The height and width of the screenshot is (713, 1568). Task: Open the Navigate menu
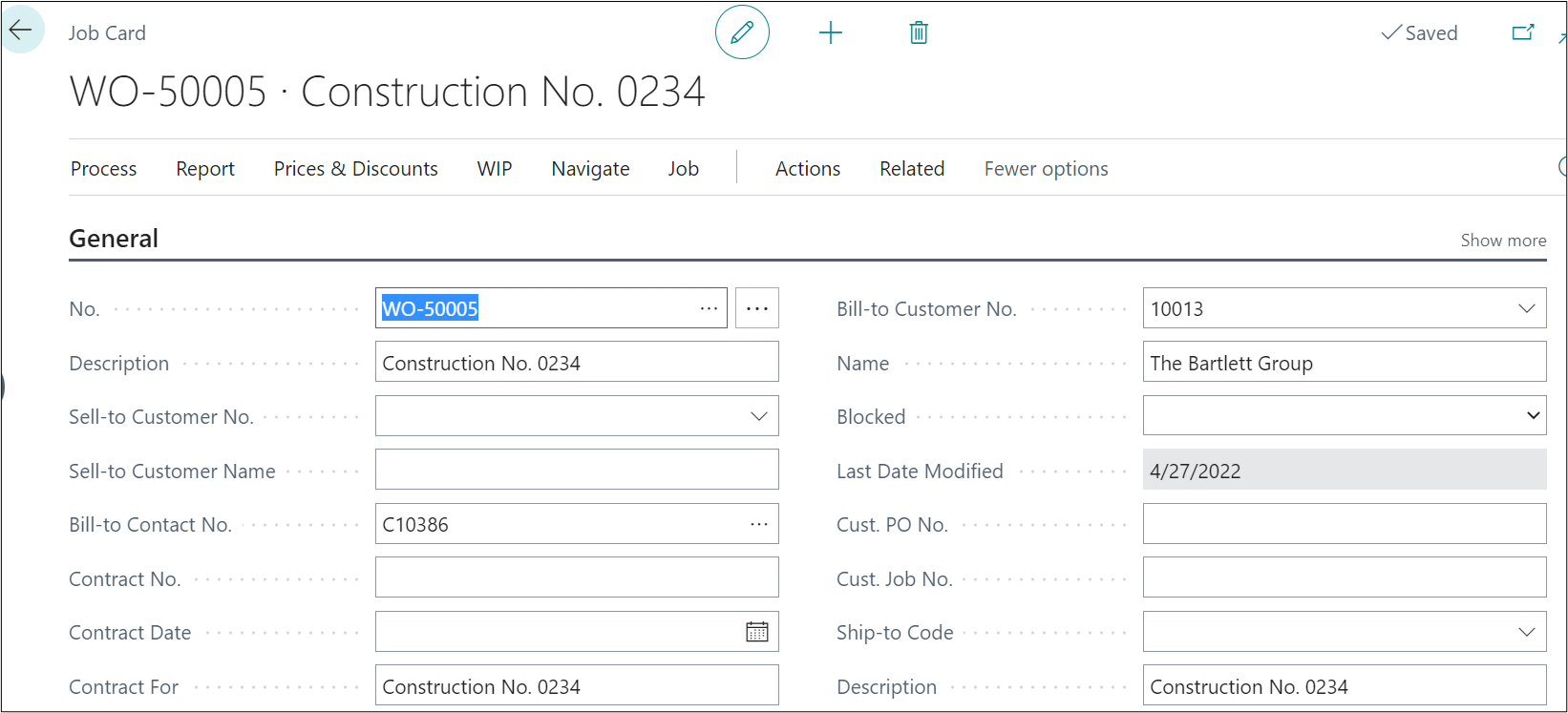[x=590, y=169]
